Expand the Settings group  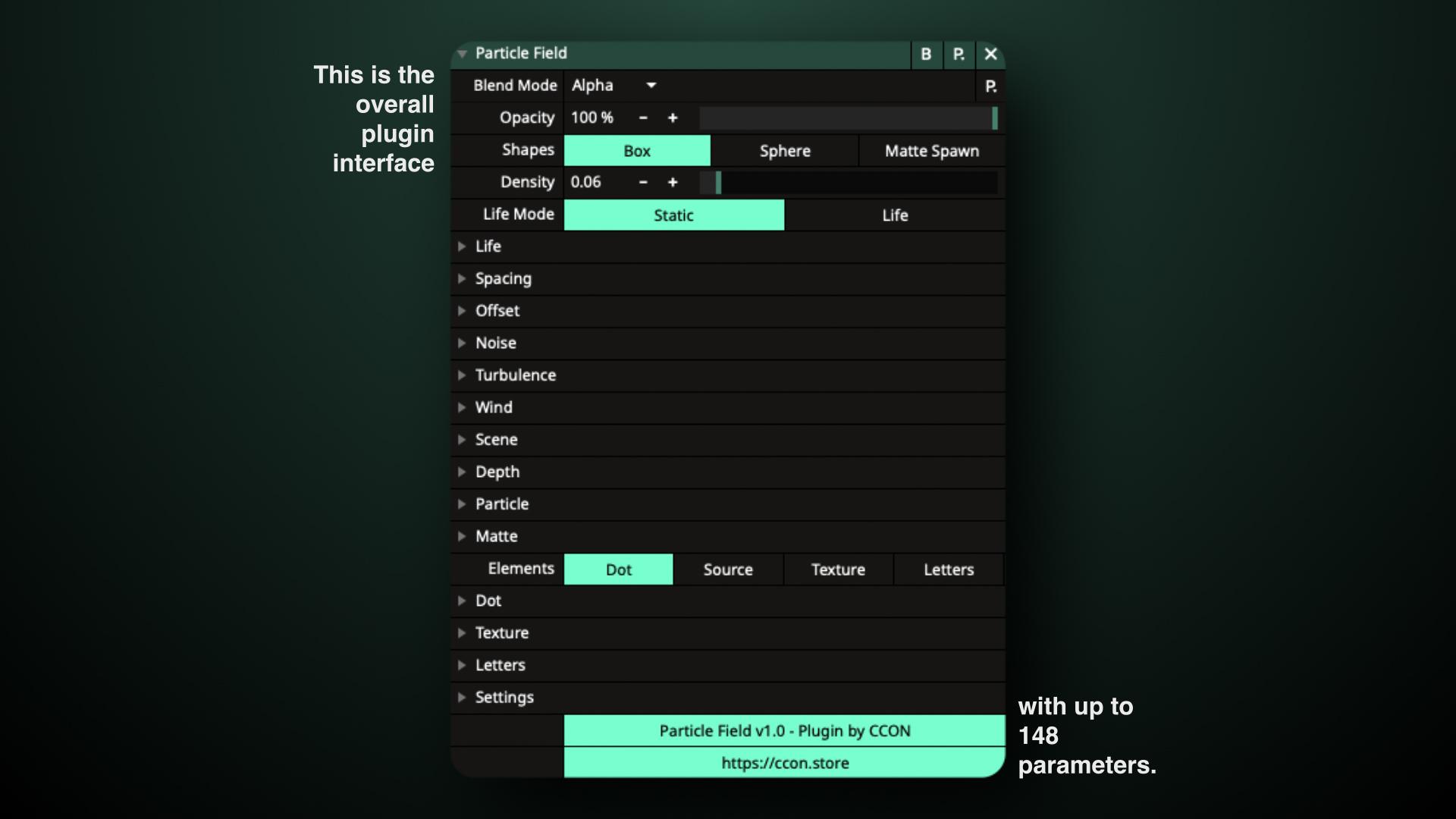coord(728,698)
